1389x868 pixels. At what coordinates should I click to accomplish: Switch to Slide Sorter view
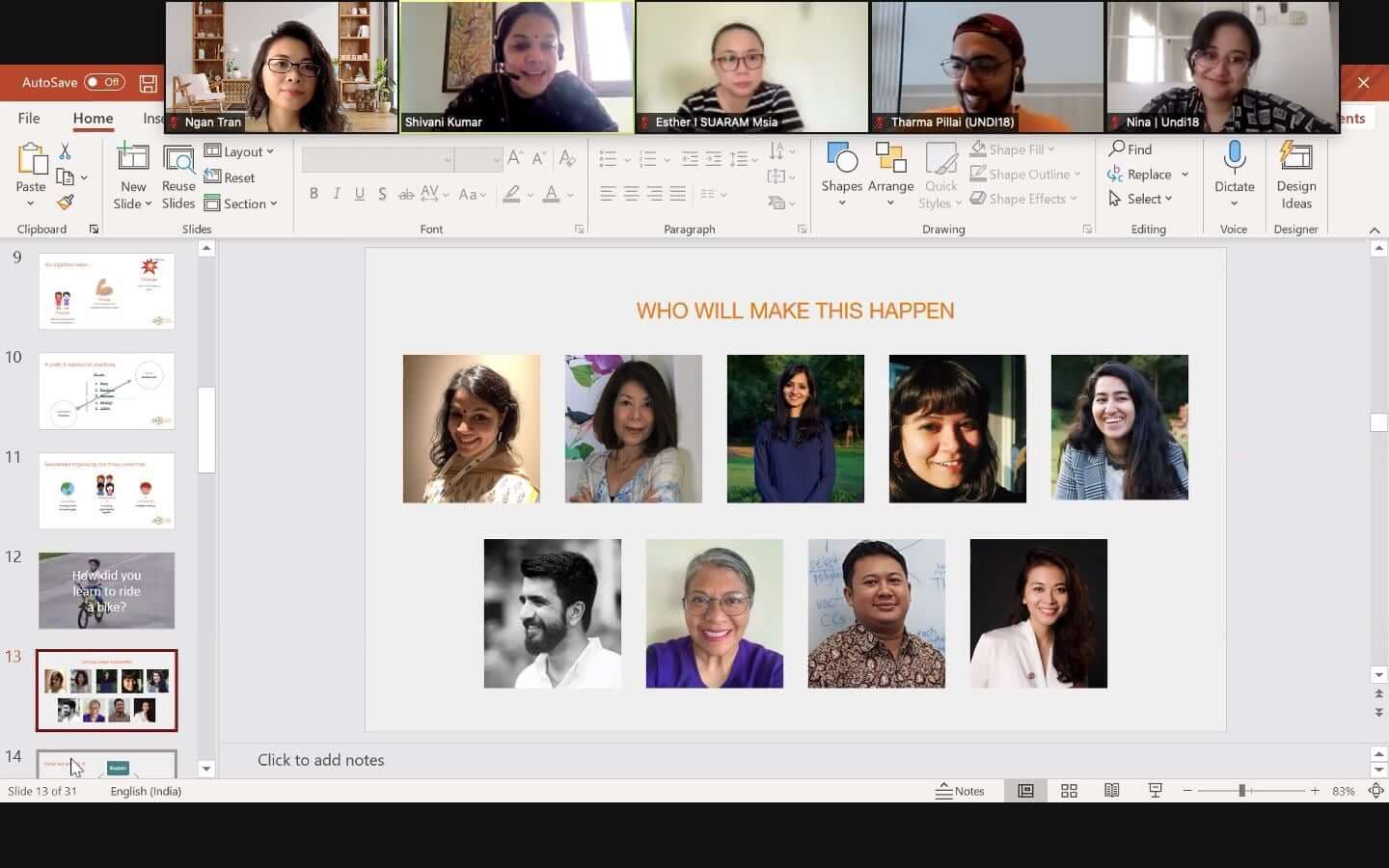pyautogui.click(x=1069, y=791)
